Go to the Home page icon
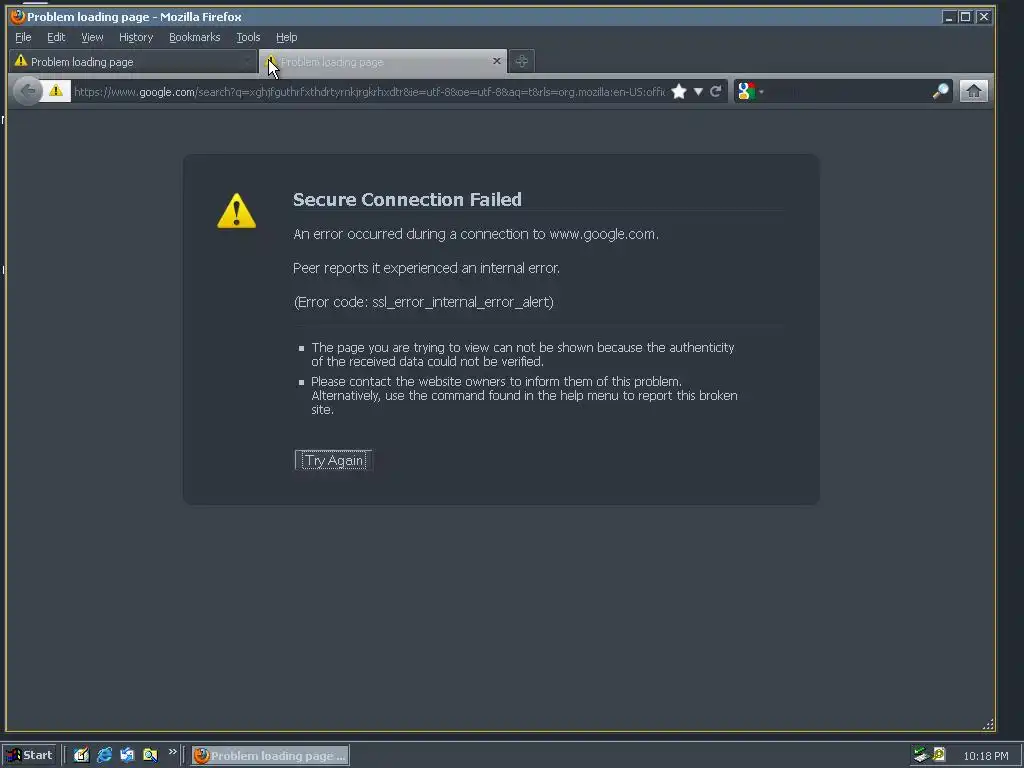The width and height of the screenshot is (1024, 768). click(x=974, y=91)
